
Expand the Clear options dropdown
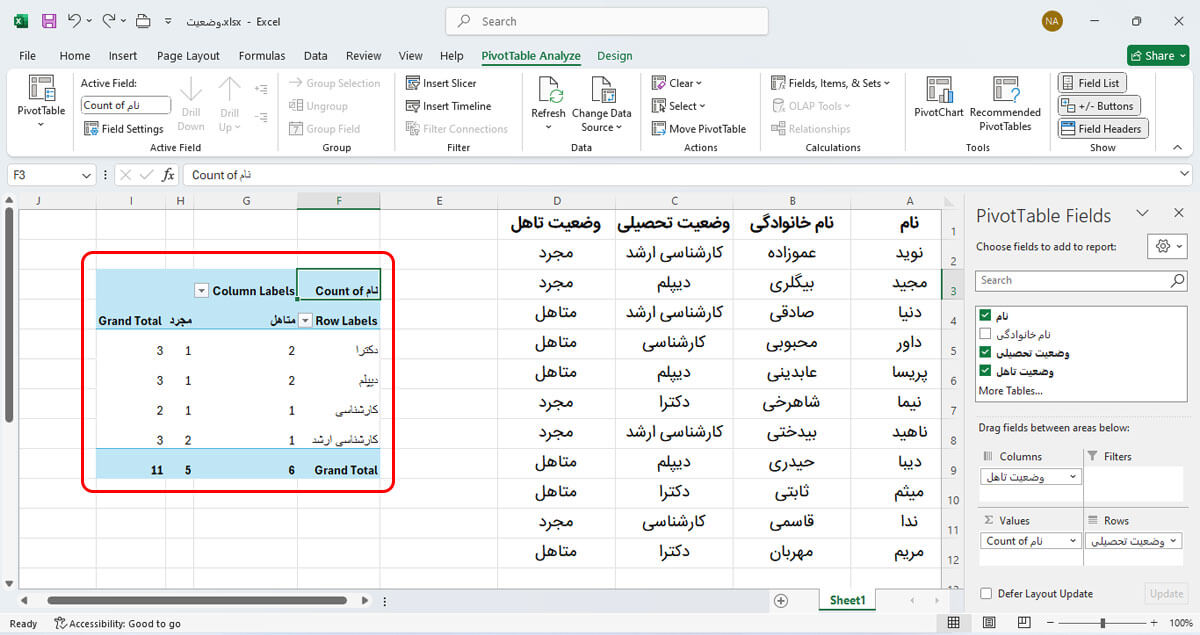pos(700,82)
